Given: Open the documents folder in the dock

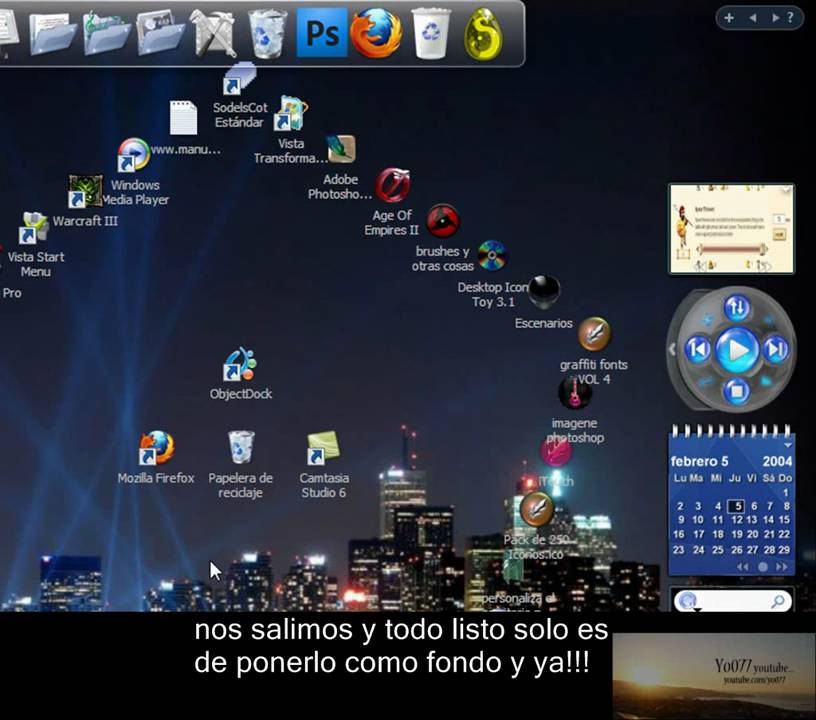Looking at the screenshot, I should click(51, 34).
